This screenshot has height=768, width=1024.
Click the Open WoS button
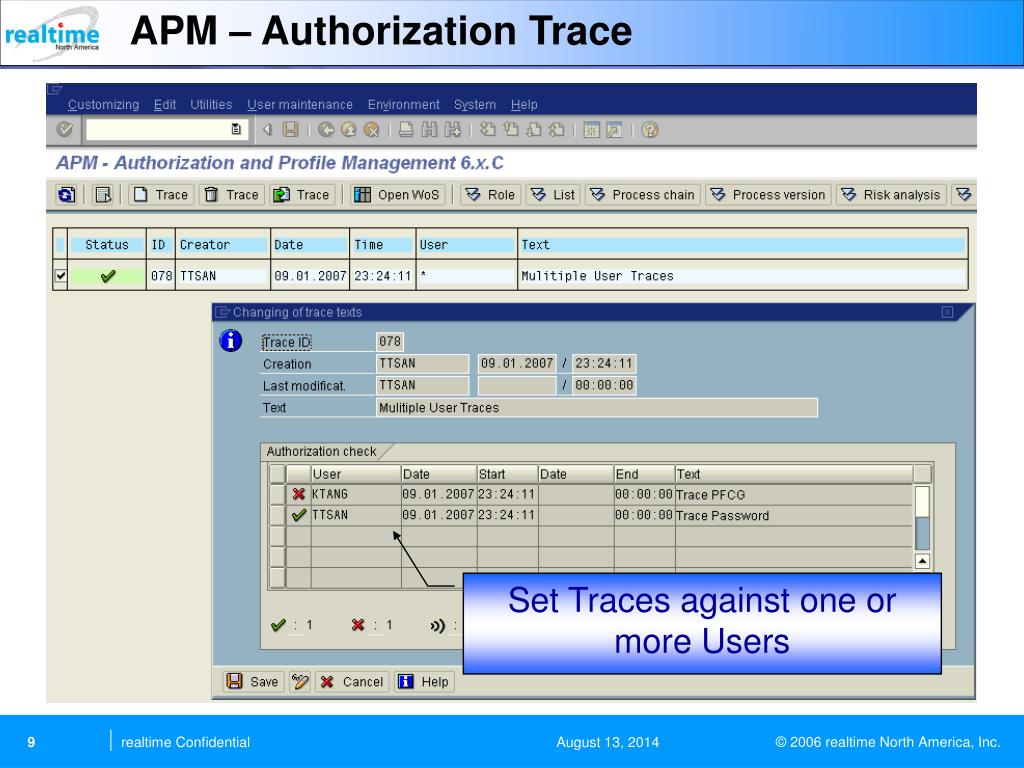pos(398,195)
